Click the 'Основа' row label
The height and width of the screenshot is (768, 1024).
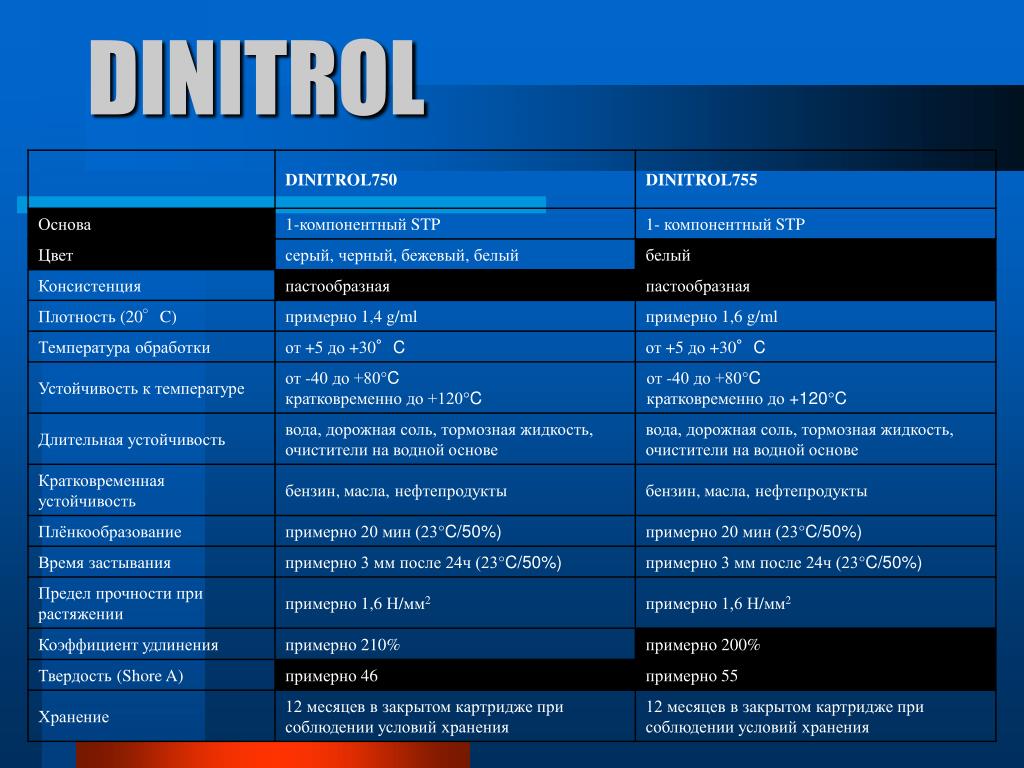tap(65, 225)
